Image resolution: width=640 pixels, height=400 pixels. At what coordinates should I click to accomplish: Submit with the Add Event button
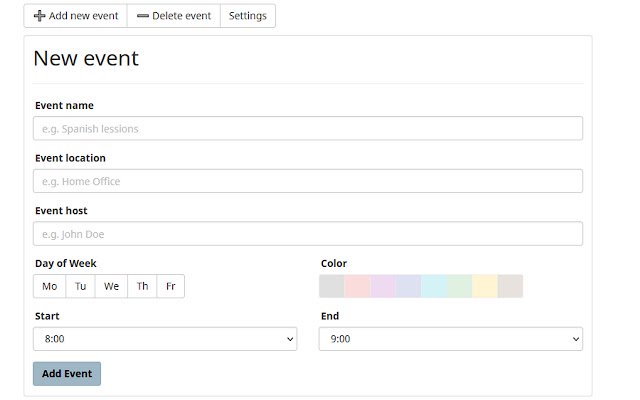pyautogui.click(x=67, y=374)
